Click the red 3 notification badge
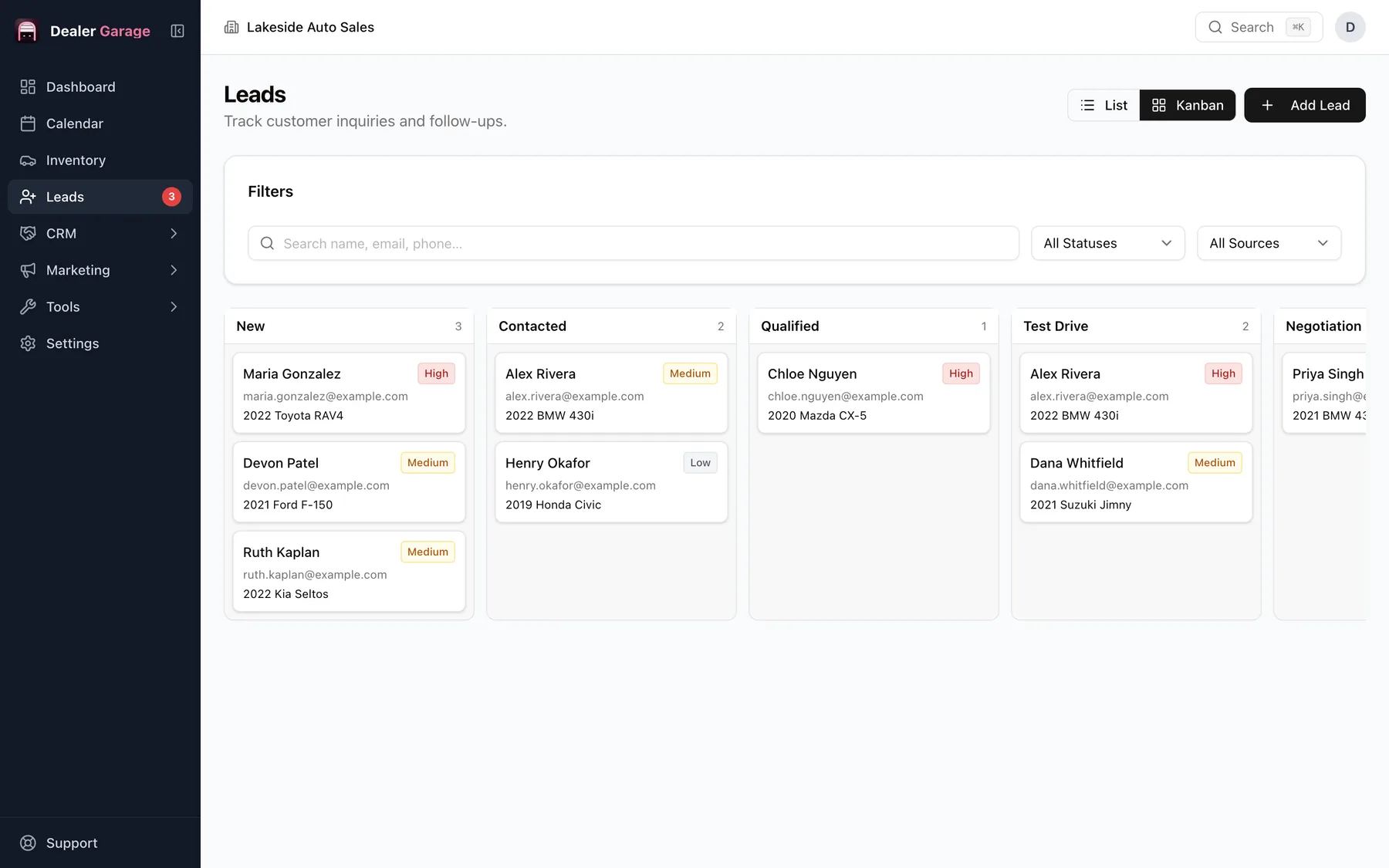The height and width of the screenshot is (868, 1389). point(171,197)
